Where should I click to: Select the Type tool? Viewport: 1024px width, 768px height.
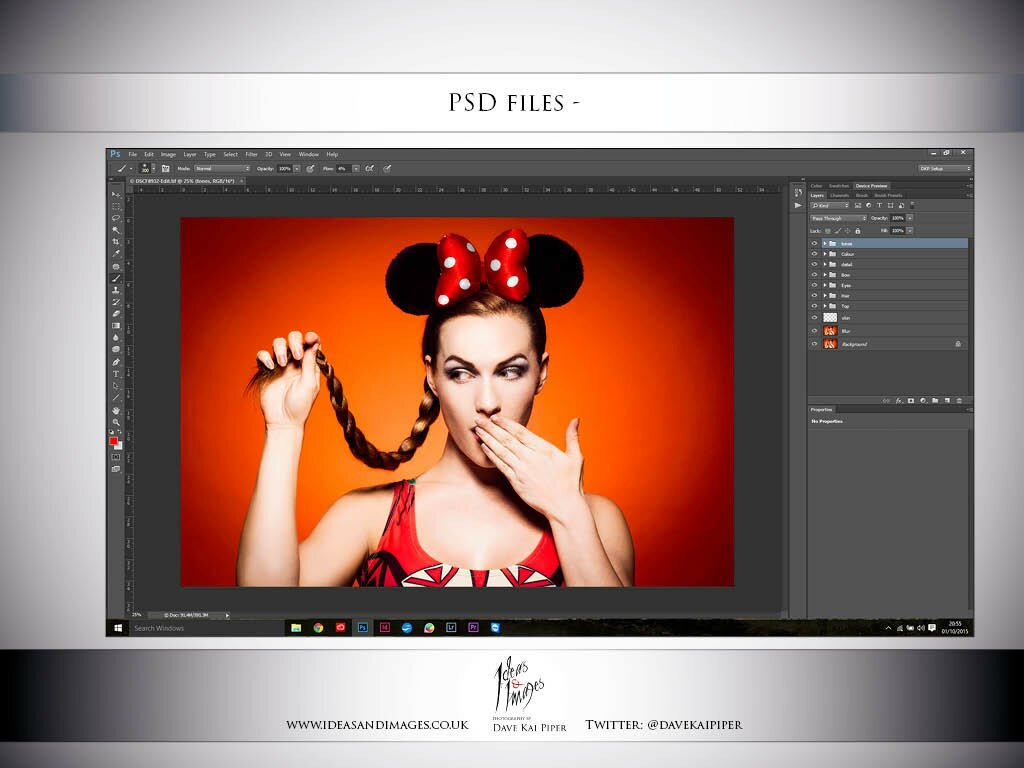point(116,374)
